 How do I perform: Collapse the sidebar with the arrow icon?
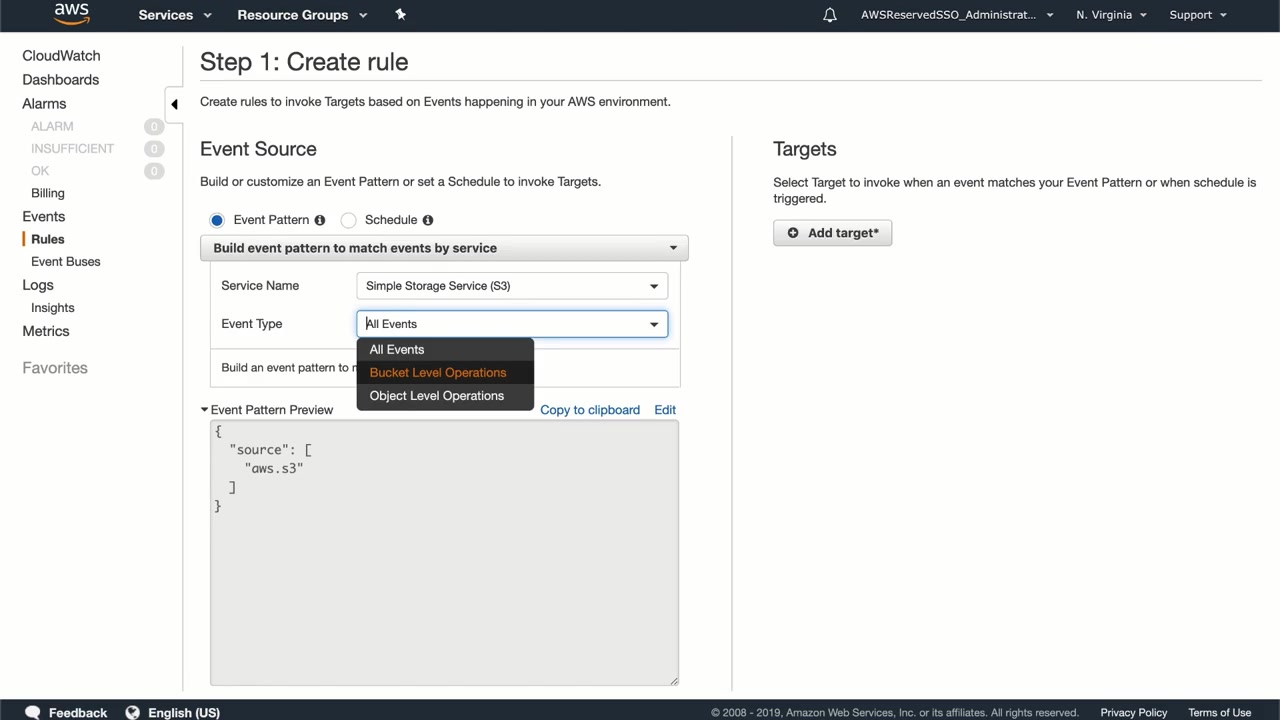[x=174, y=104]
